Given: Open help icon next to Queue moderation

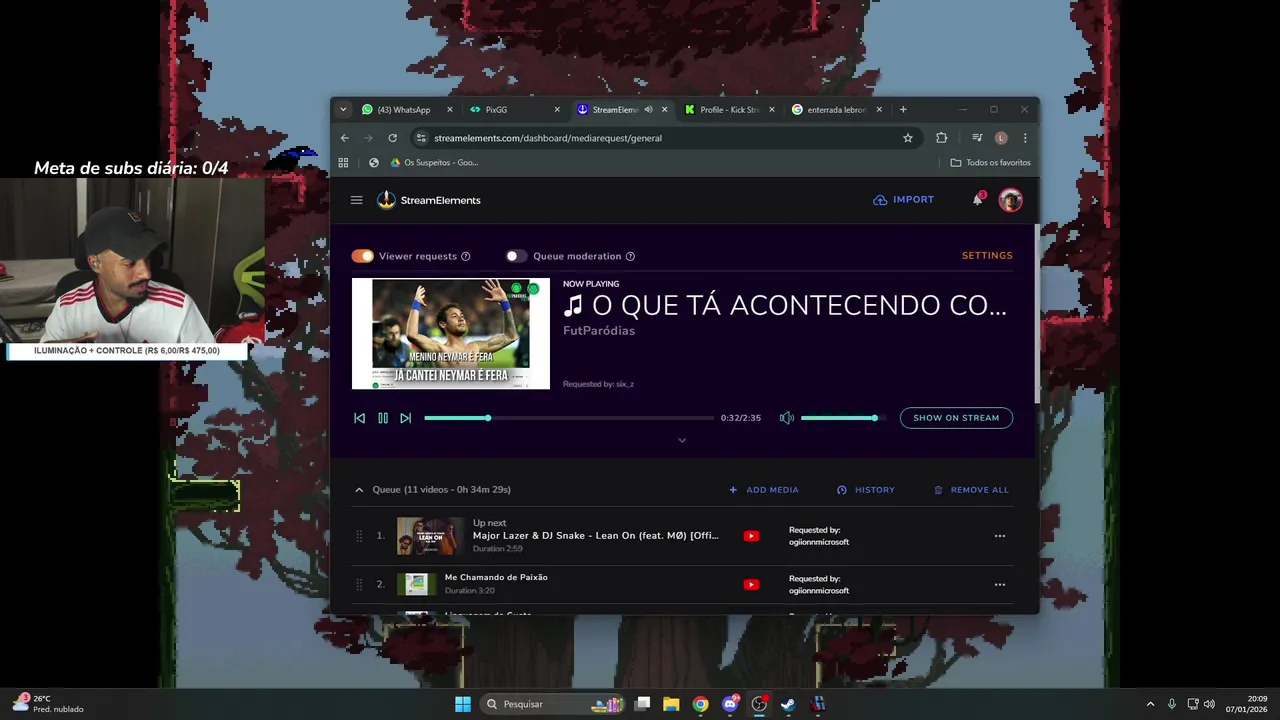Looking at the screenshot, I should (x=630, y=256).
